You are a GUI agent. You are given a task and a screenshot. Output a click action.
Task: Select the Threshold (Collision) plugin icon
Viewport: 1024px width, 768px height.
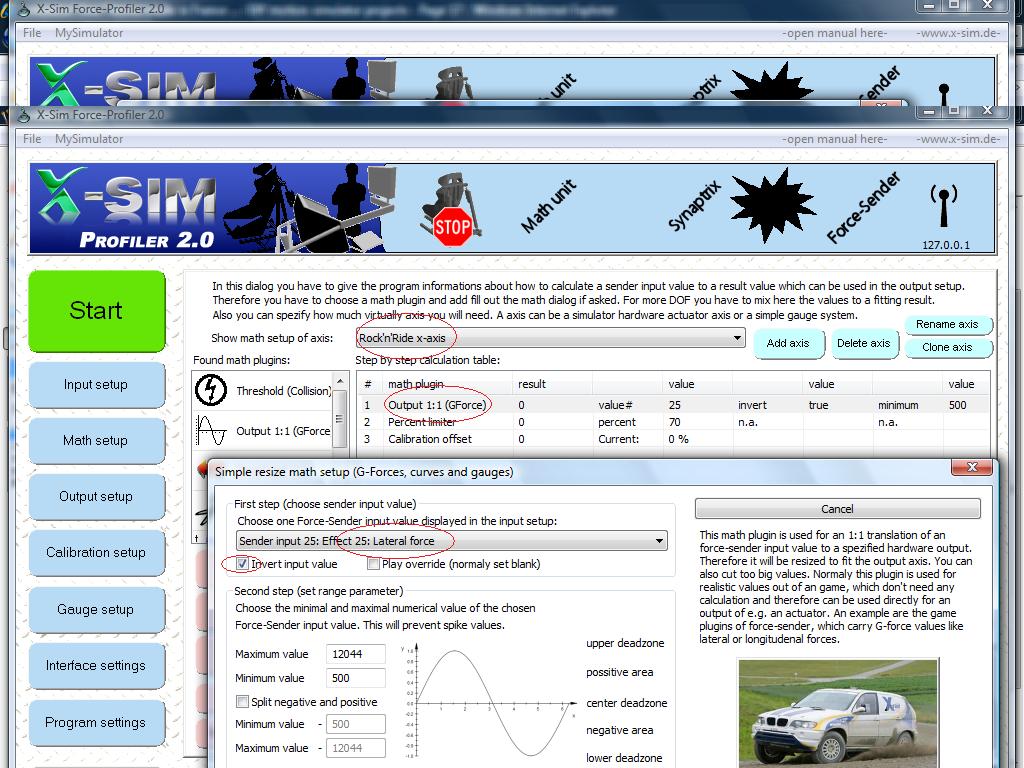211,390
